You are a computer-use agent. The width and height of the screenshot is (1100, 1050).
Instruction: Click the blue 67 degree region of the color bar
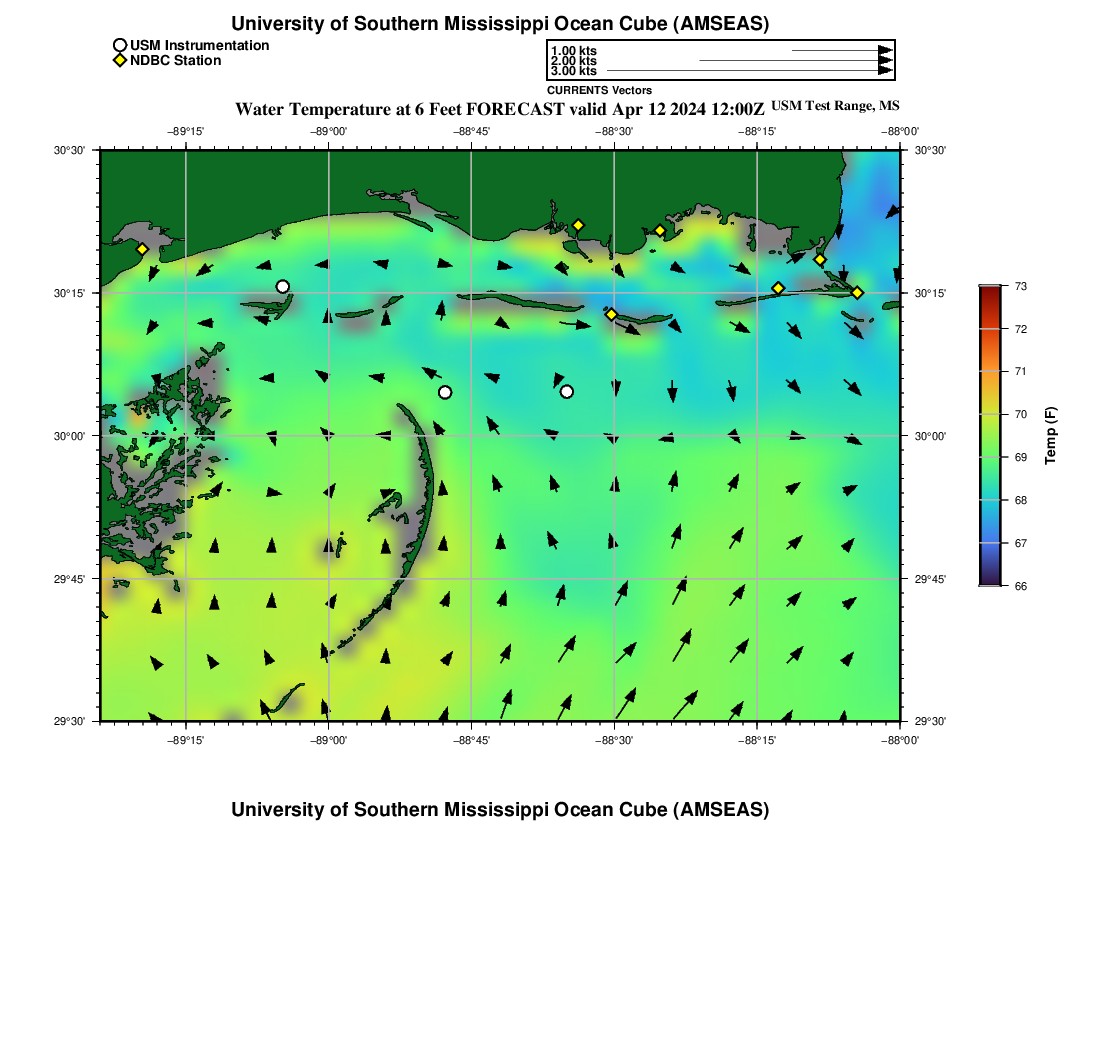pos(989,543)
